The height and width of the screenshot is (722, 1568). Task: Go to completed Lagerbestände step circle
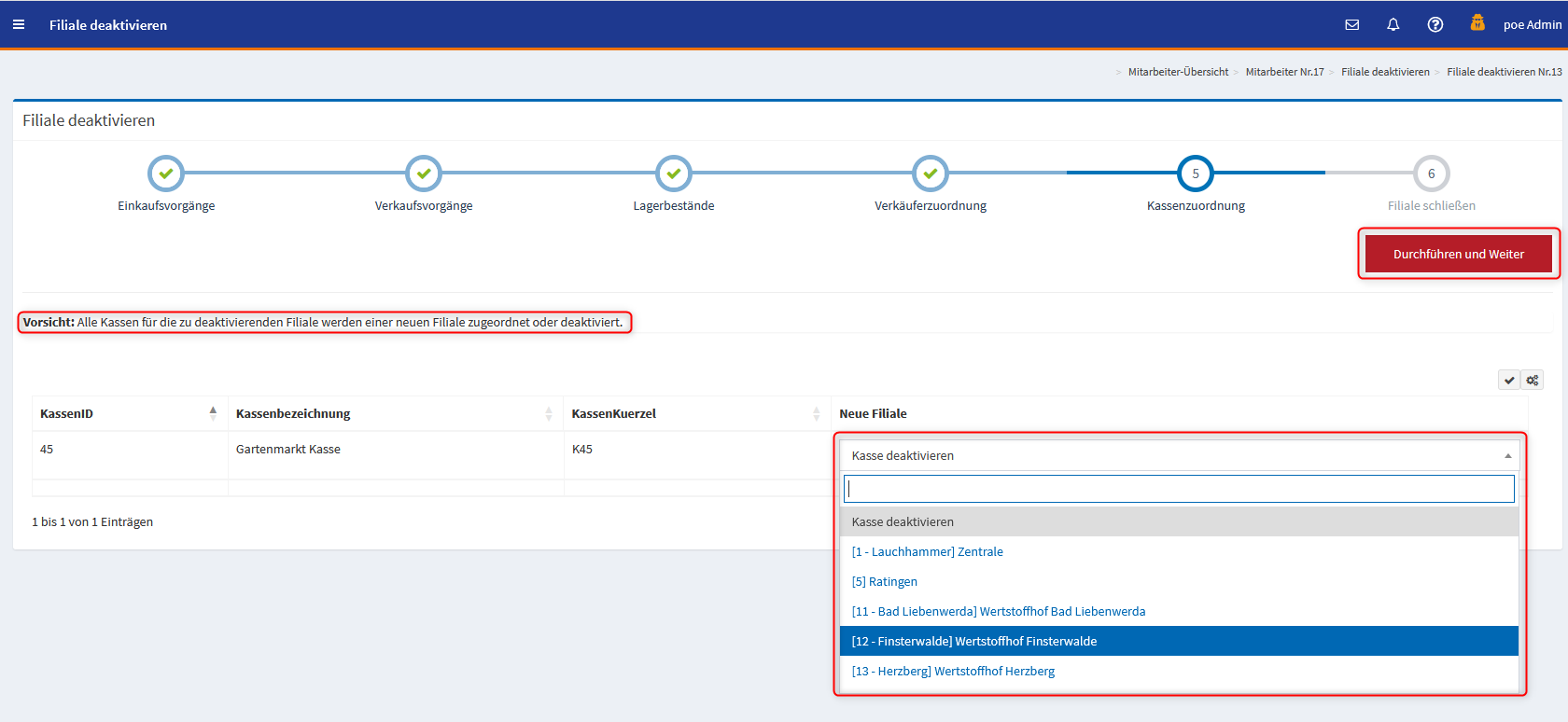click(x=674, y=174)
